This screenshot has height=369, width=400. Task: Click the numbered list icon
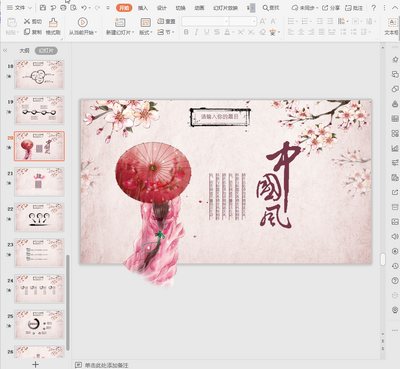pyautogui.click(x=305, y=21)
